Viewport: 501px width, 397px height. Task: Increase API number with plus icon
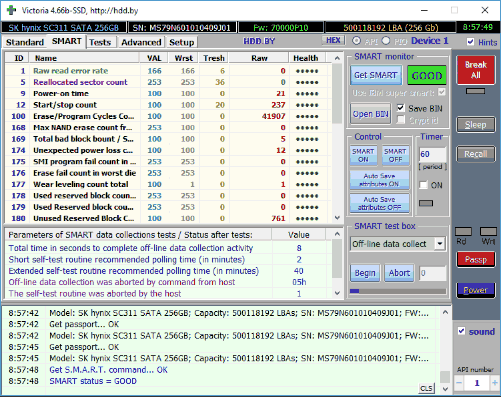click(495, 383)
